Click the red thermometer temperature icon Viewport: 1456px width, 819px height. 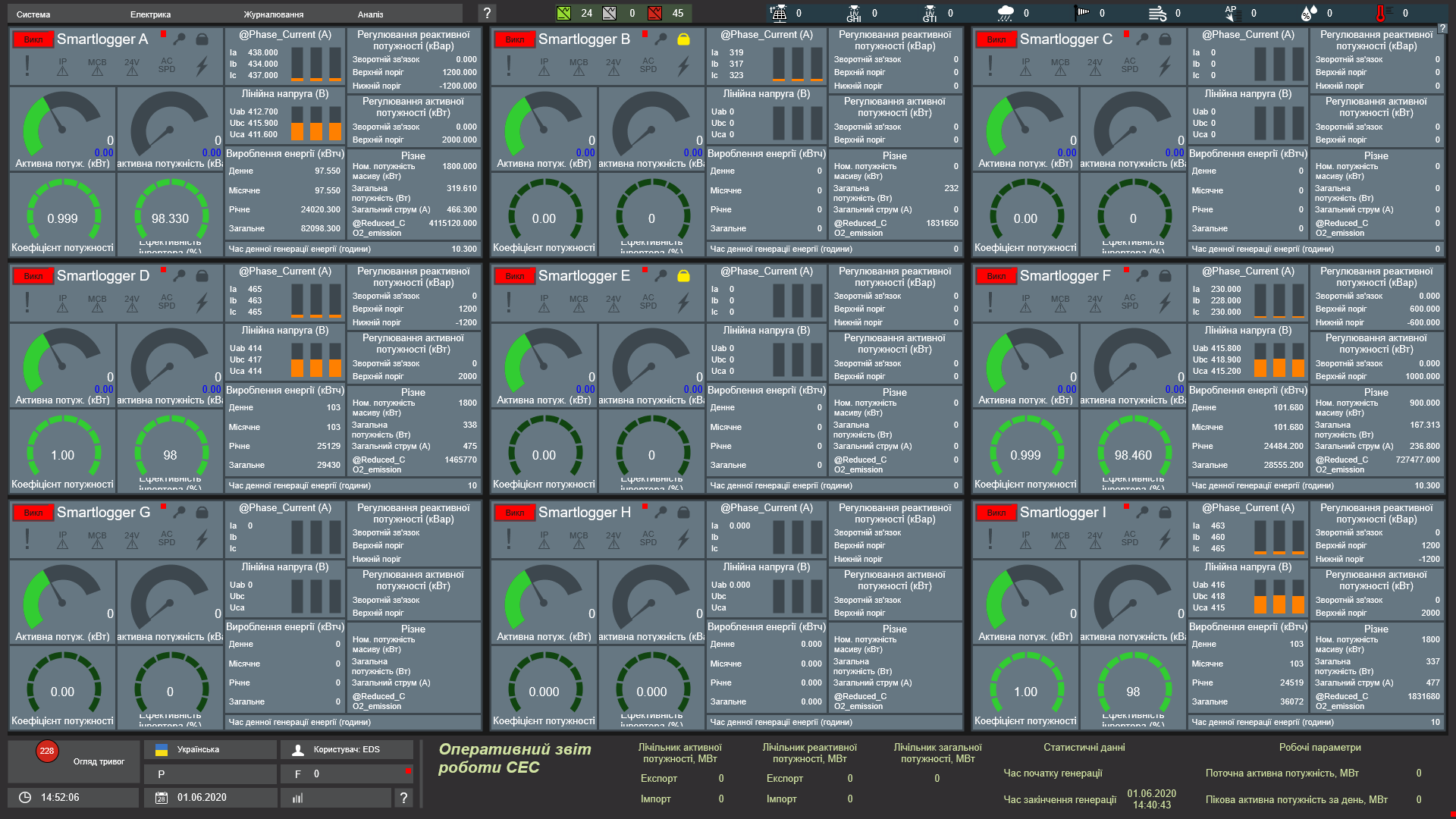pyautogui.click(x=1380, y=13)
